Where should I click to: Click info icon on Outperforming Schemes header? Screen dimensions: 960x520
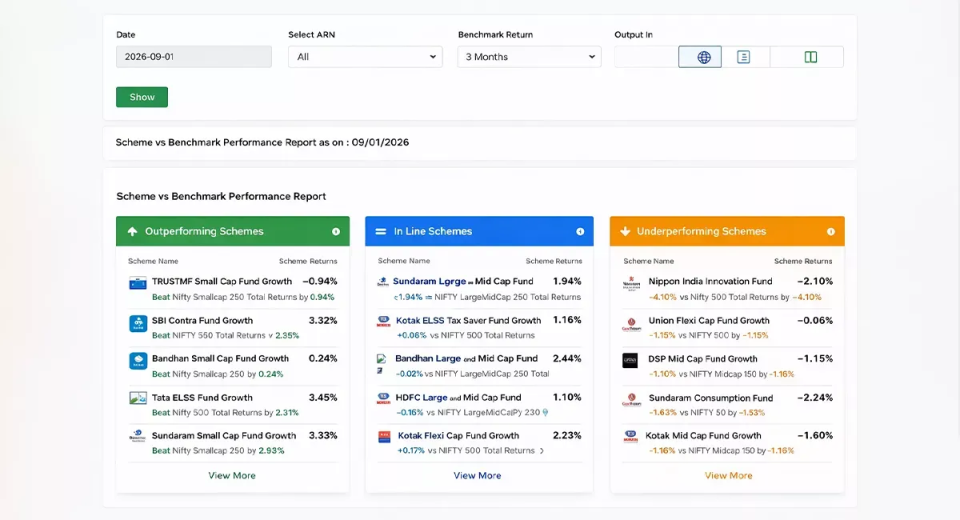point(336,232)
